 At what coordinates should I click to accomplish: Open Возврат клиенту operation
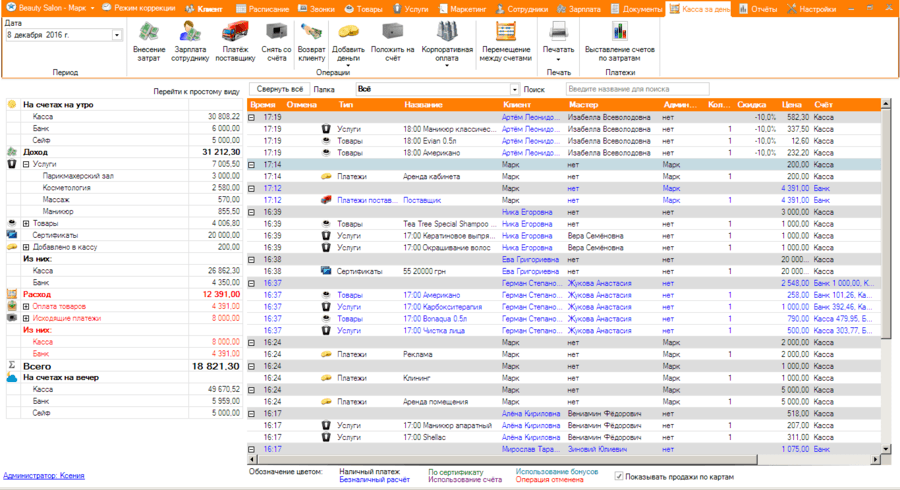[312, 42]
